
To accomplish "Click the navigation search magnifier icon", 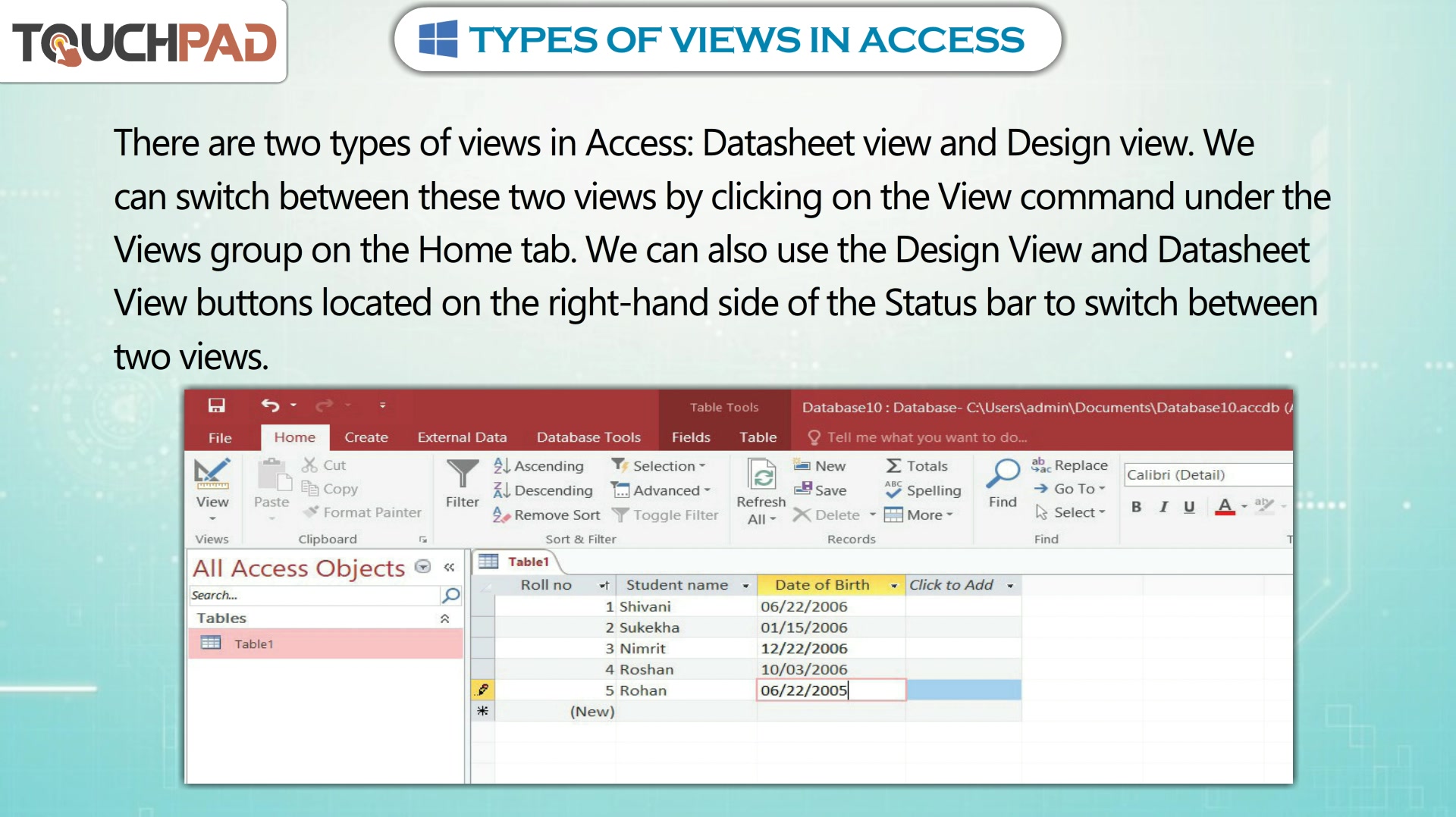I will point(451,595).
